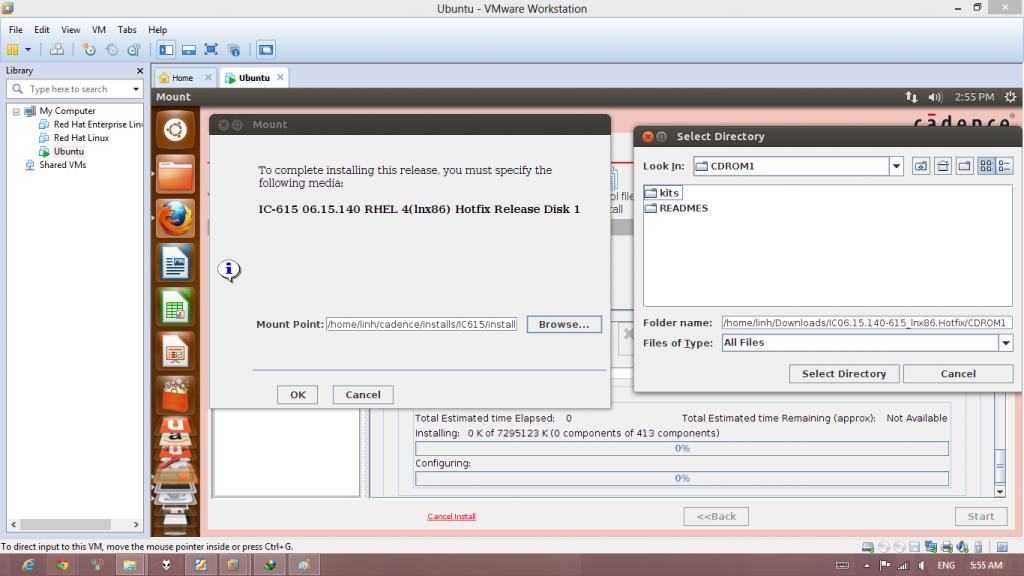The height and width of the screenshot is (576, 1024).
Task: Click OK in the Mount dialog
Action: [x=298, y=394]
